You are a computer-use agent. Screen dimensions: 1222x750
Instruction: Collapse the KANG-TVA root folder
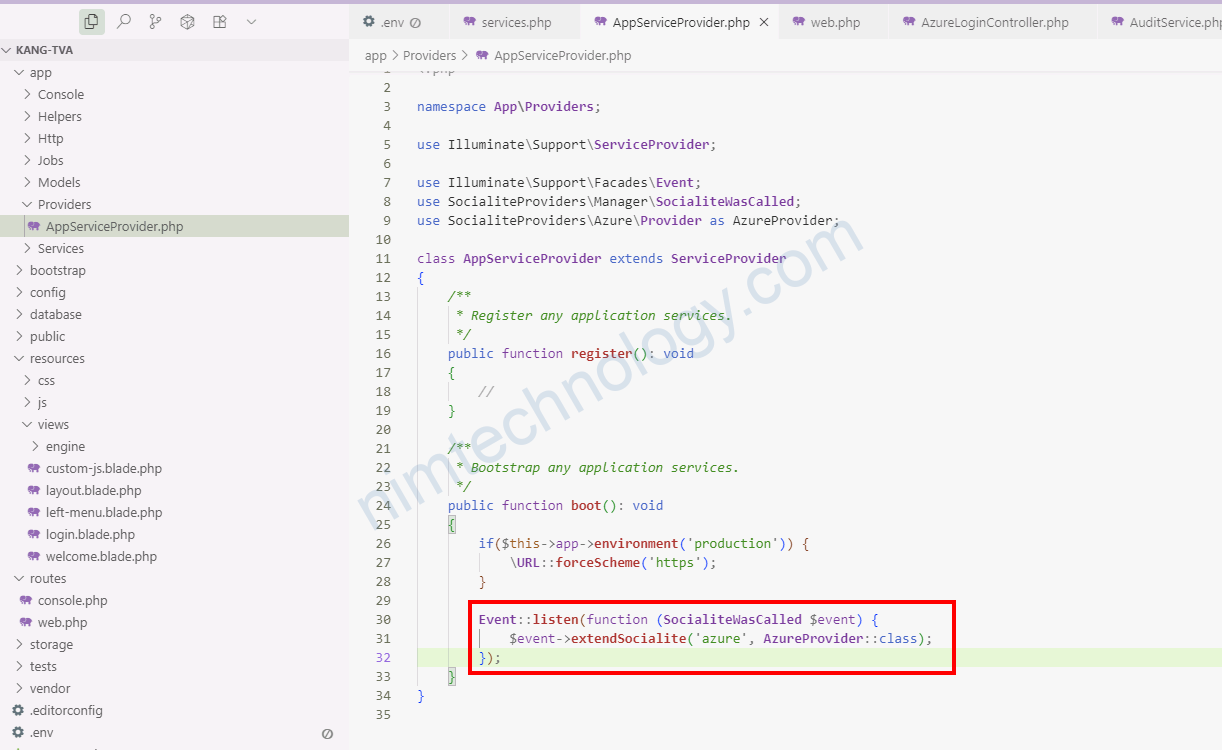tap(8, 50)
